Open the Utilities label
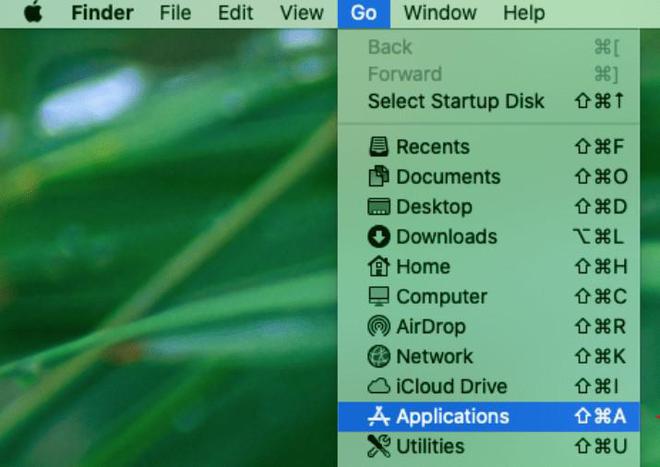 pos(430,446)
